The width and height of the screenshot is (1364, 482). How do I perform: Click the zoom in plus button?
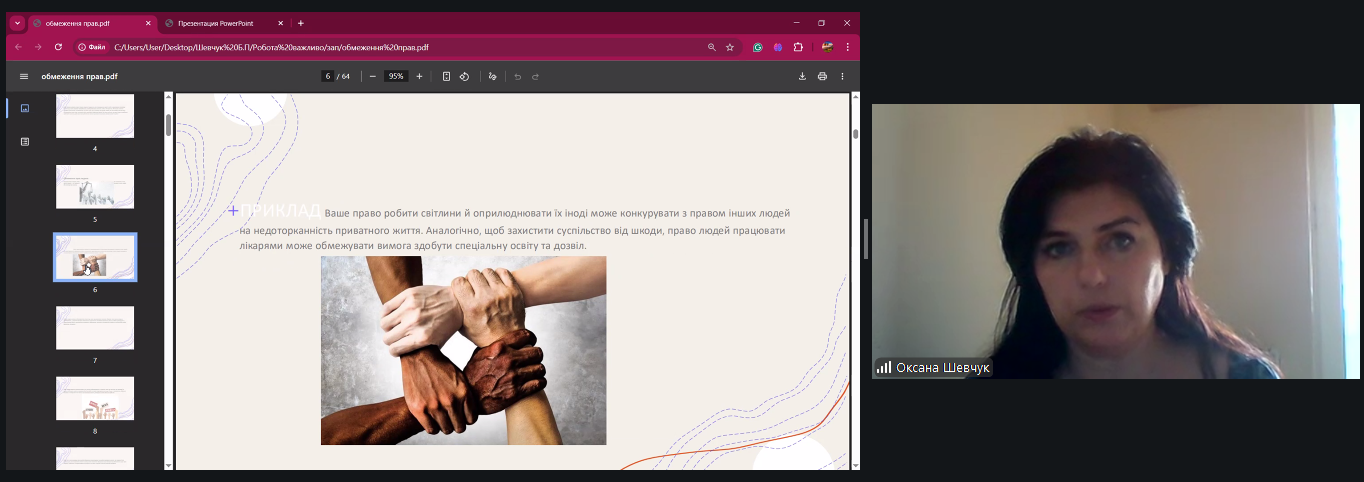(419, 76)
